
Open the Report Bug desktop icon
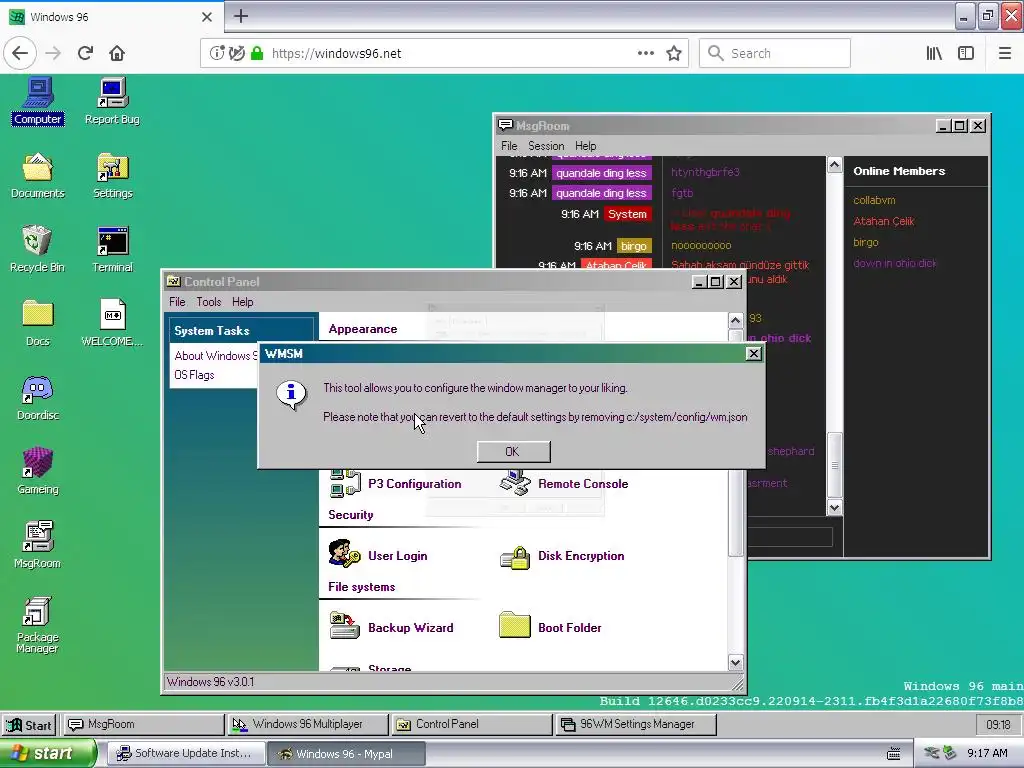pos(112,101)
